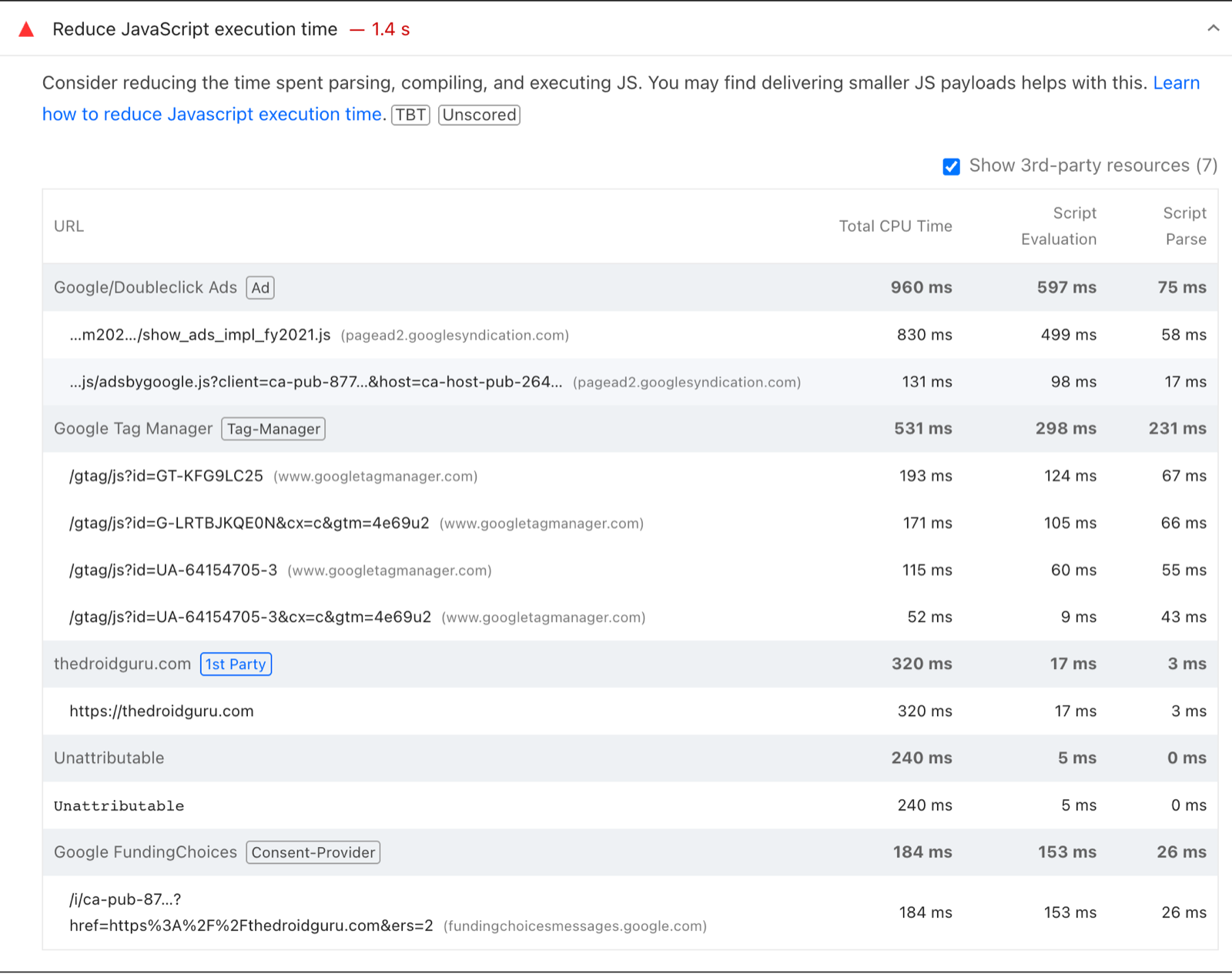
Task: Click the Script Parse column header
Action: click(x=1185, y=226)
